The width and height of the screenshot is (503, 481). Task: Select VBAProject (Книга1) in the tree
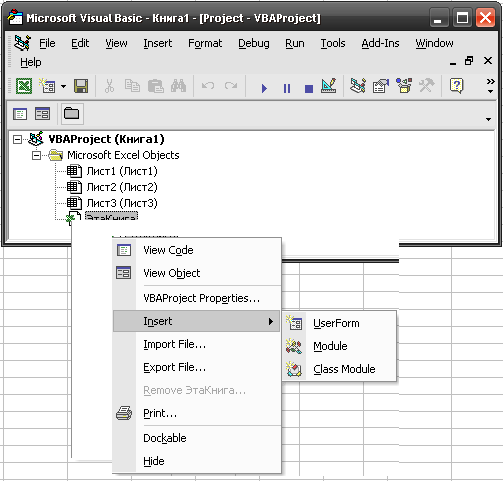pos(106,139)
